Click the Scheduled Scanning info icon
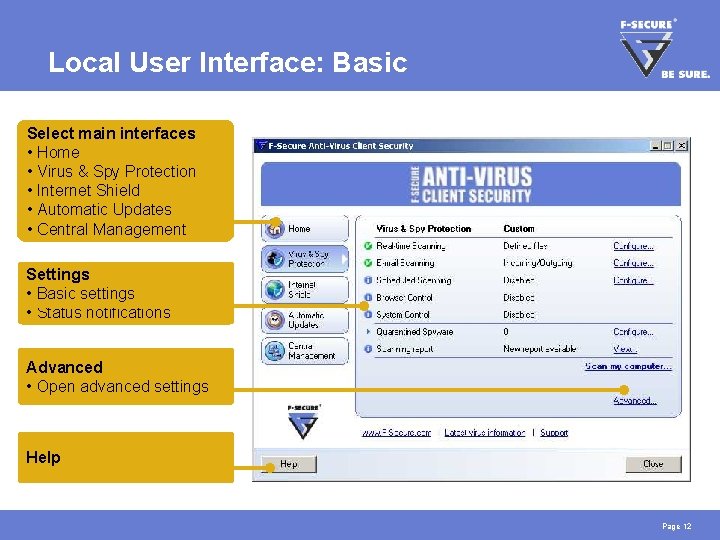The width and height of the screenshot is (720, 540). [x=368, y=280]
